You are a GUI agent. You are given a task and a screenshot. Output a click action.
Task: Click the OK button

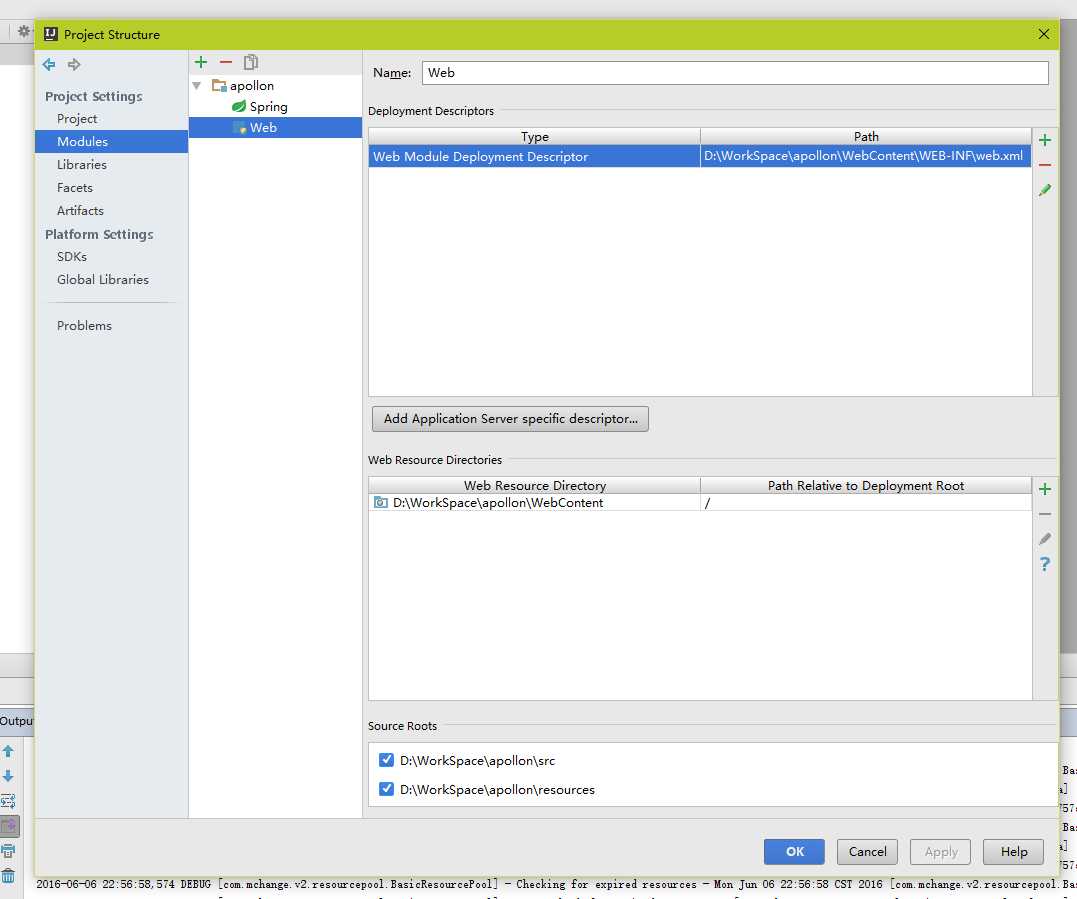(794, 852)
